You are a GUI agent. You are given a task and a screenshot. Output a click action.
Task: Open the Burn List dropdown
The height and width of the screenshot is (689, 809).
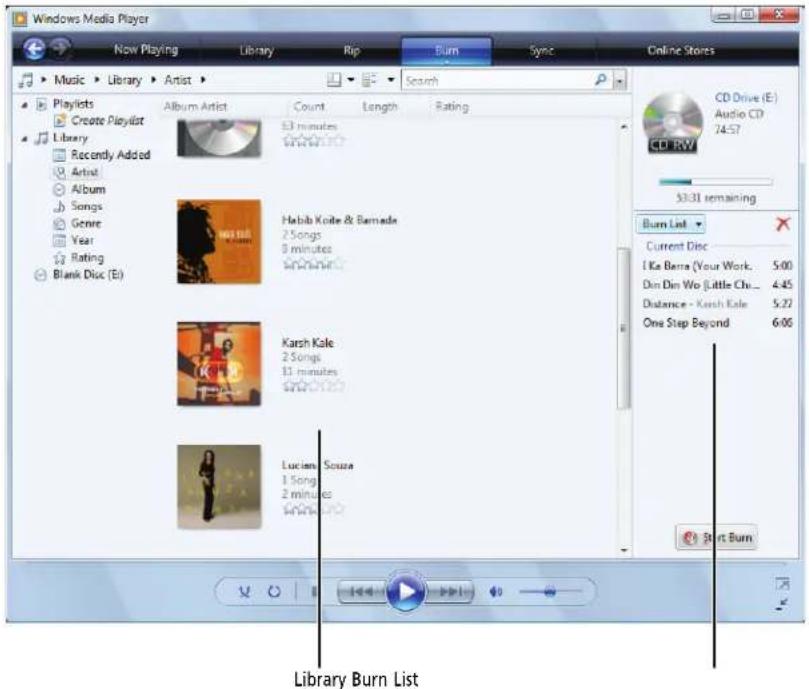coord(671,224)
